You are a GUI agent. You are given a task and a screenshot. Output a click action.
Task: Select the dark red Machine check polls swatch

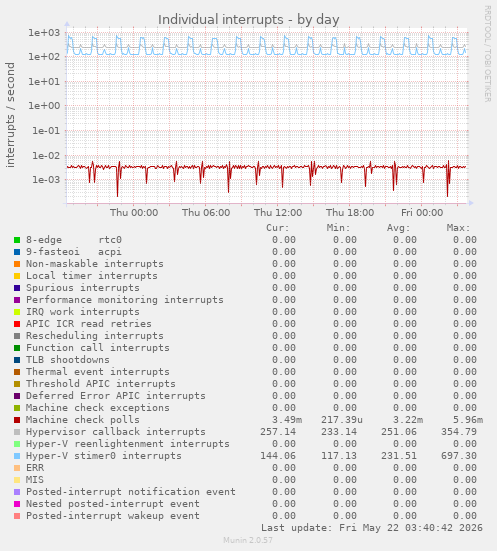tap(17, 420)
